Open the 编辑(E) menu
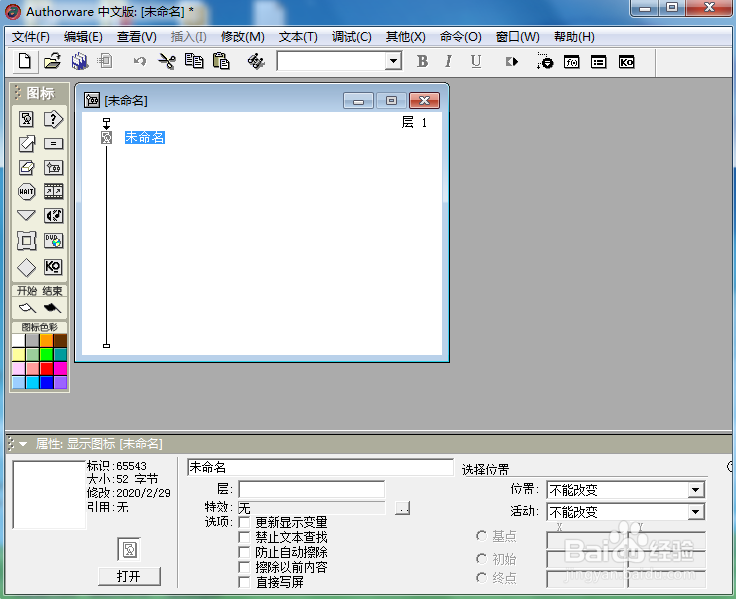 tap(83, 37)
